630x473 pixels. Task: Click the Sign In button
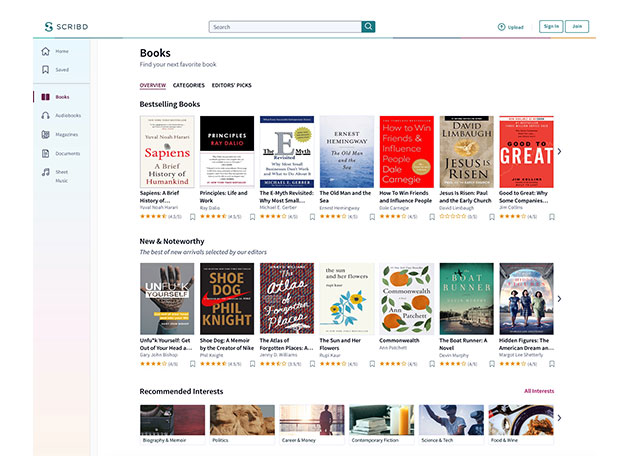[551, 27]
